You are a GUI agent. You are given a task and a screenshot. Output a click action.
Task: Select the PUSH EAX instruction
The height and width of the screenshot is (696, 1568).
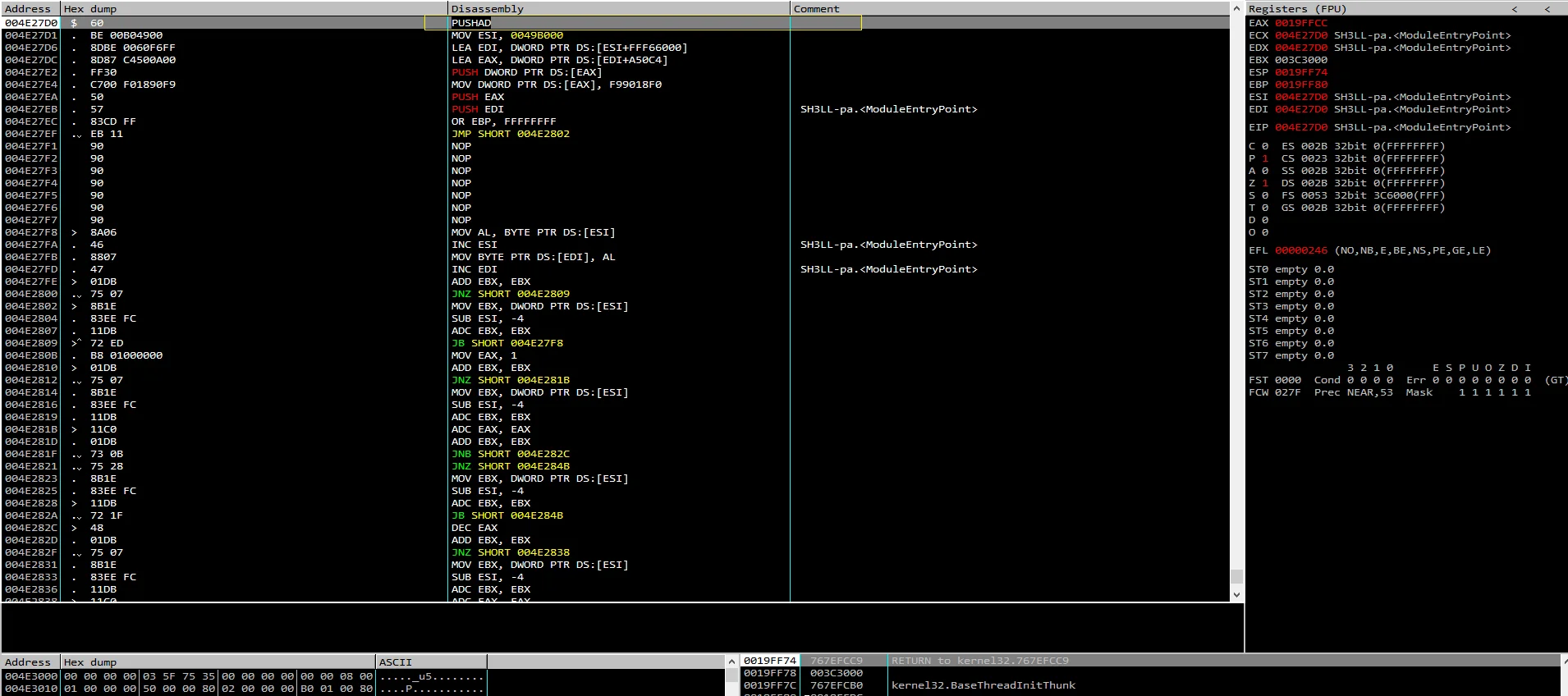(x=478, y=97)
